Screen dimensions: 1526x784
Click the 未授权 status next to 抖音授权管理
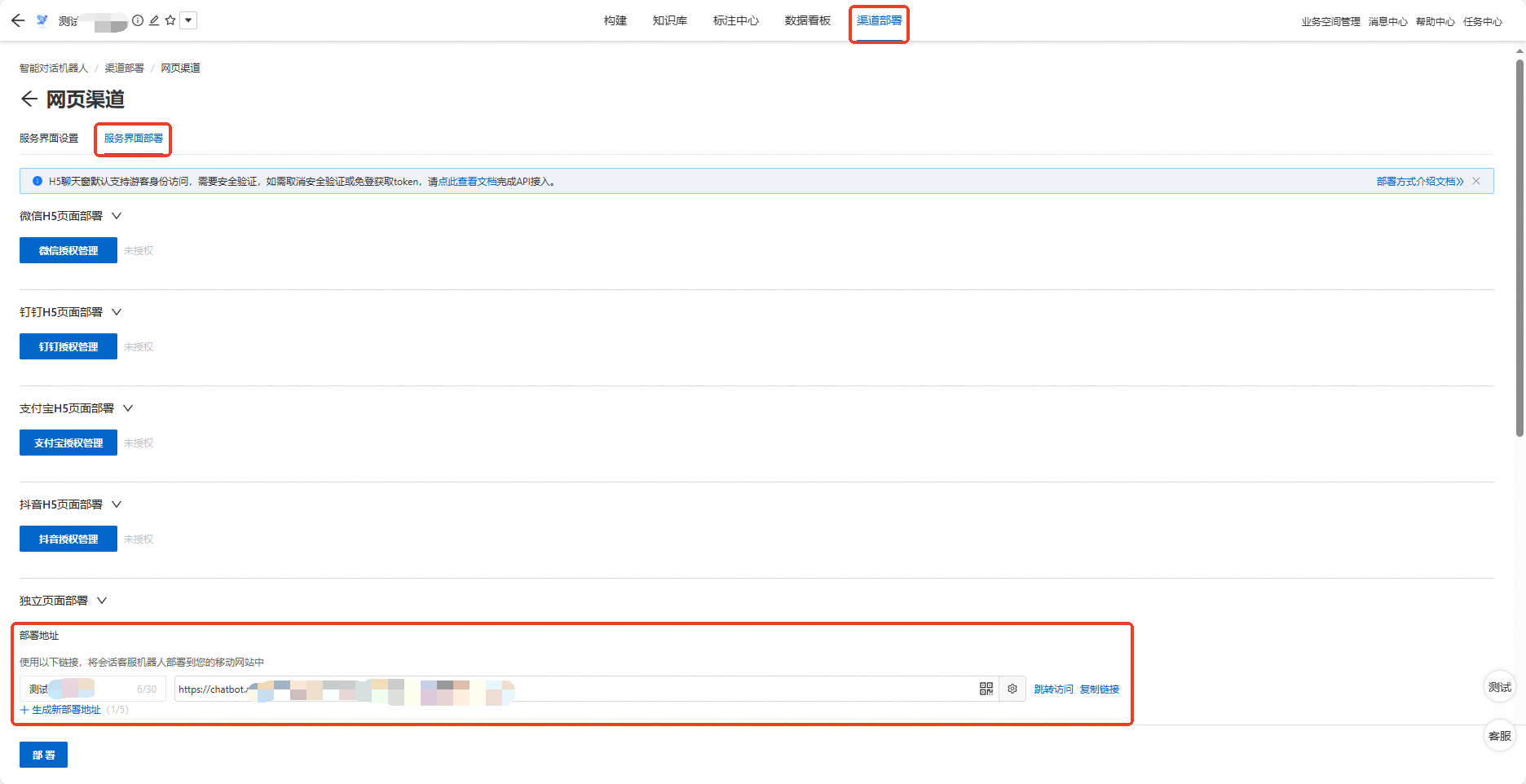click(139, 540)
